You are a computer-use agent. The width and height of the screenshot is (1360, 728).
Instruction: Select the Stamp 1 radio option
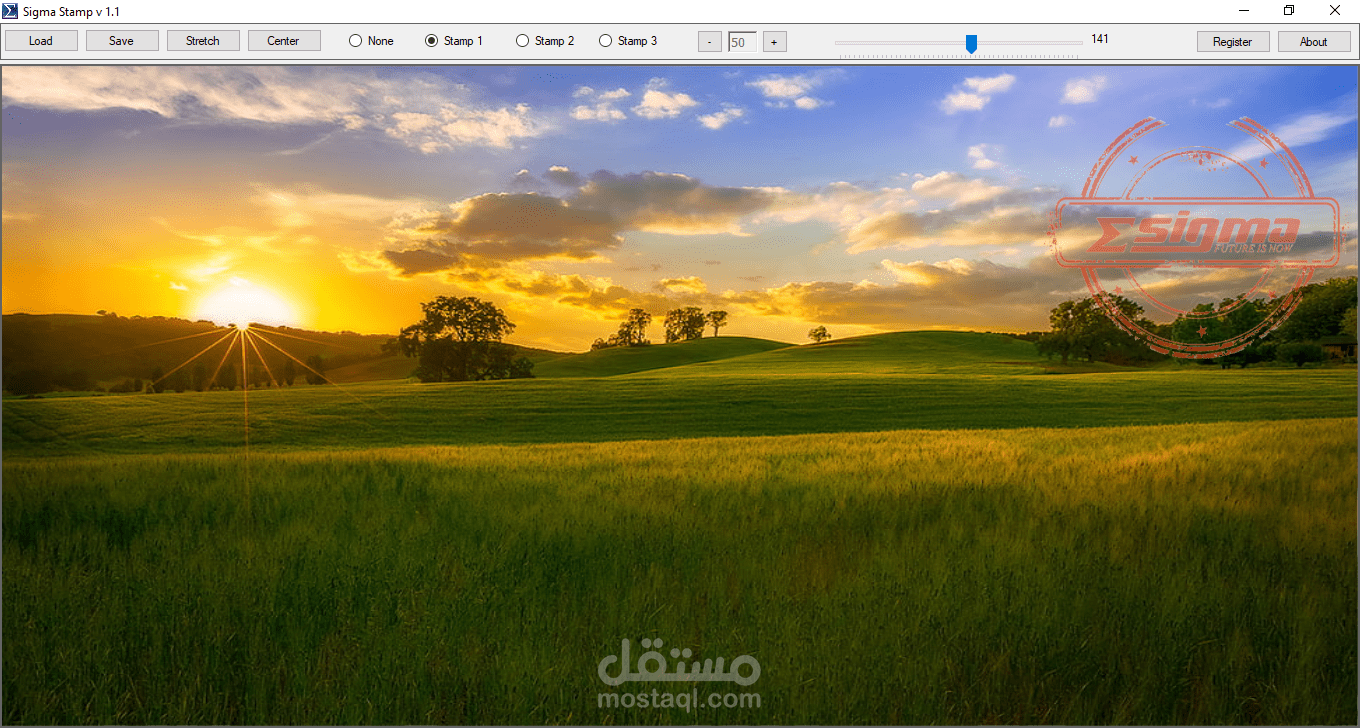coord(454,41)
